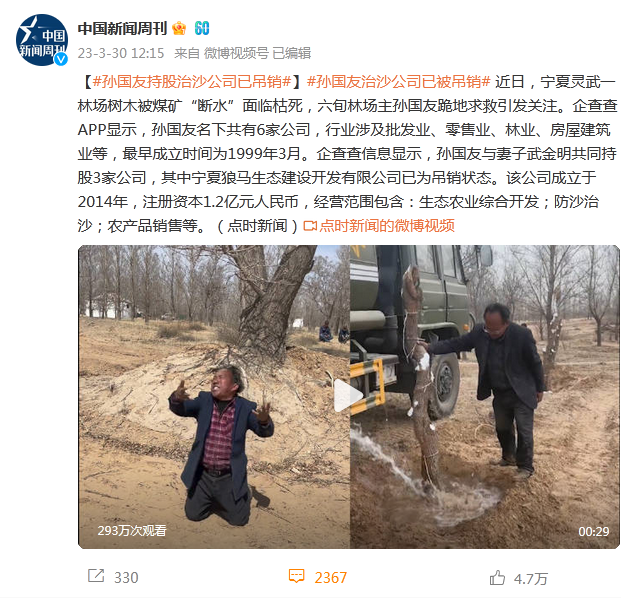Click the video camera icon before 点时新闻
This screenshot has height=598, width=621.
(x=310, y=226)
